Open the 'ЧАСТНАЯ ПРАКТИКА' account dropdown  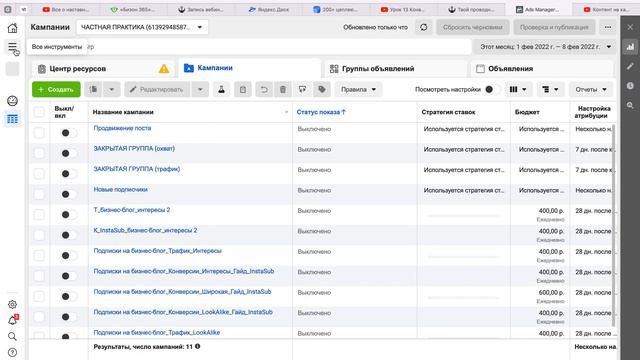click(x=142, y=27)
